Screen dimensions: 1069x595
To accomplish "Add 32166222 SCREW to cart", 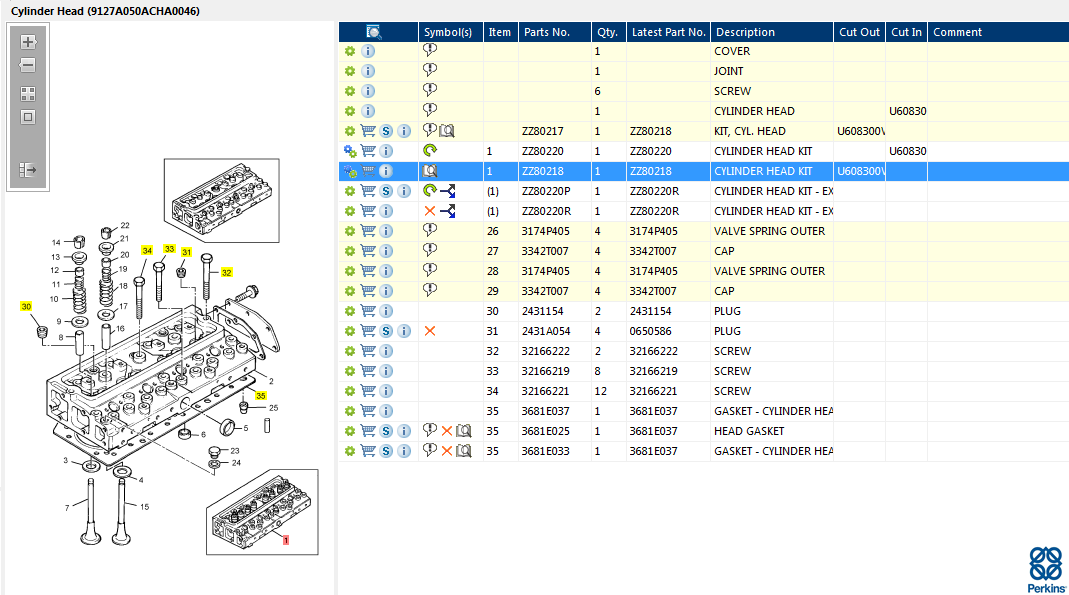I will [x=368, y=351].
